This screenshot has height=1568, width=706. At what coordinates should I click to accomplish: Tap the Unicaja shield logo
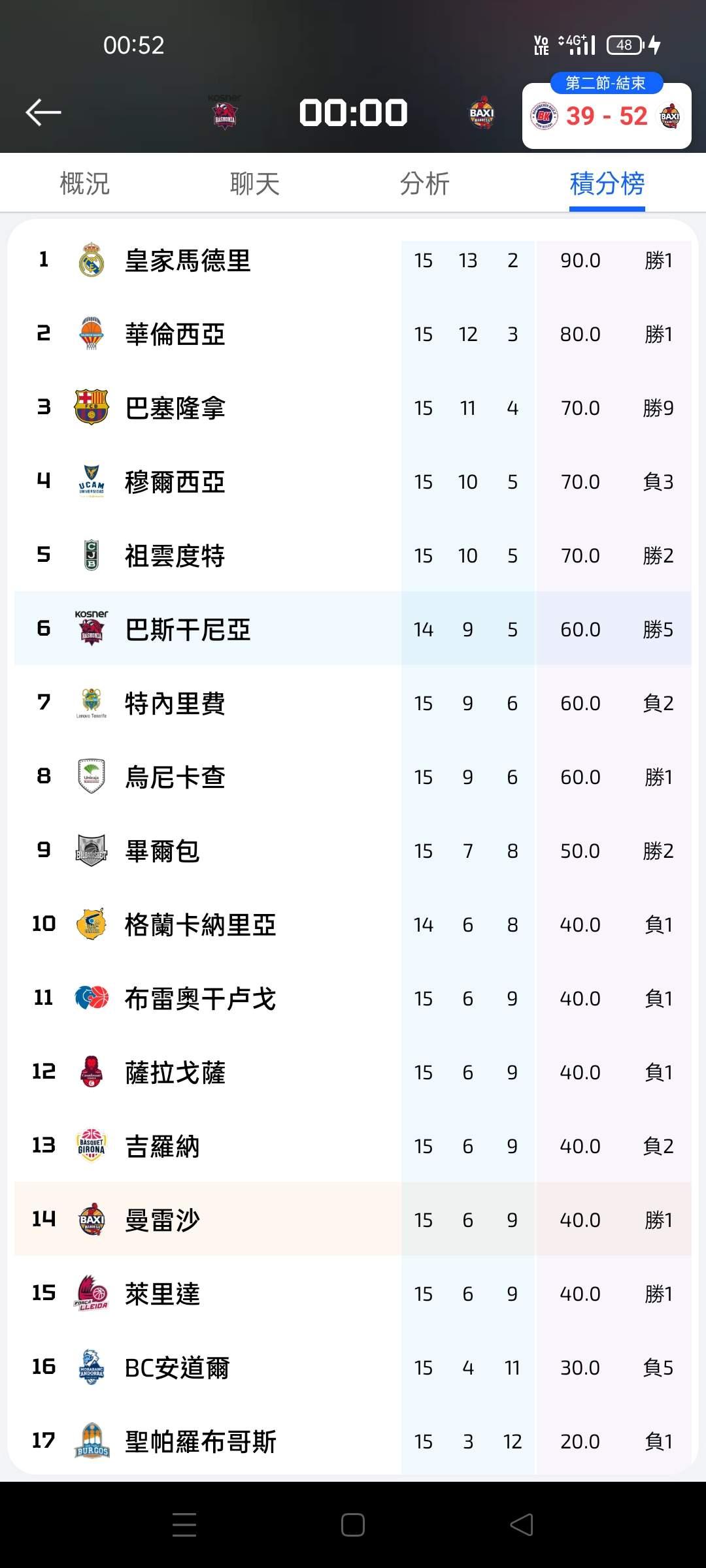(x=92, y=777)
